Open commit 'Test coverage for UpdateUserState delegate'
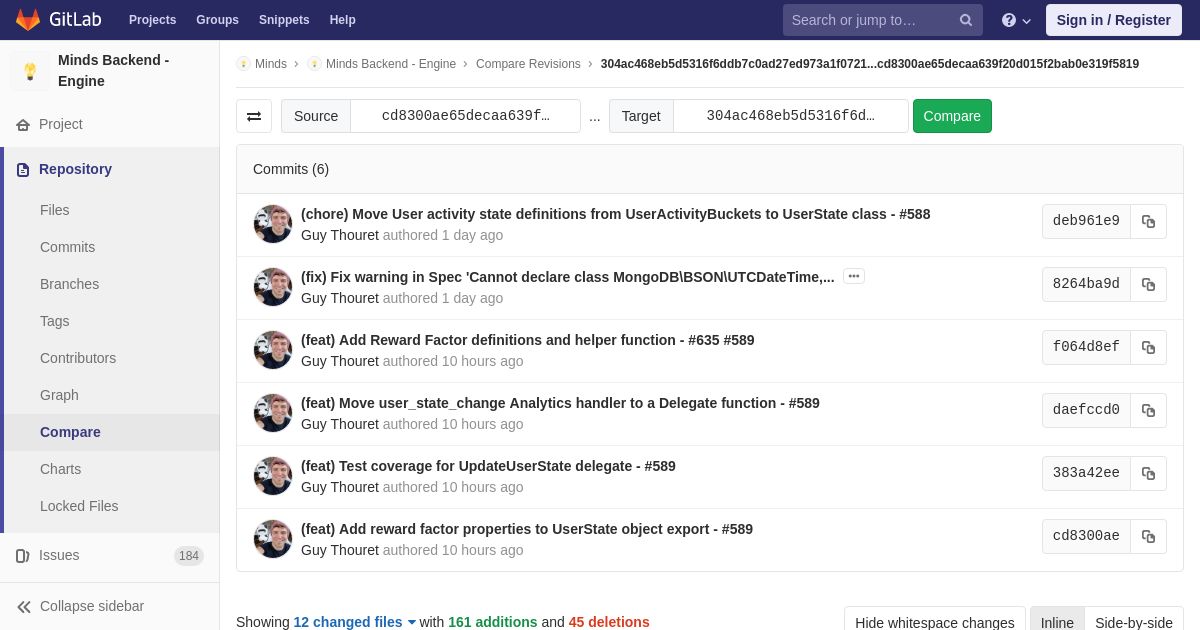Image resolution: width=1200 pixels, height=630 pixels. pyautogui.click(x=488, y=466)
